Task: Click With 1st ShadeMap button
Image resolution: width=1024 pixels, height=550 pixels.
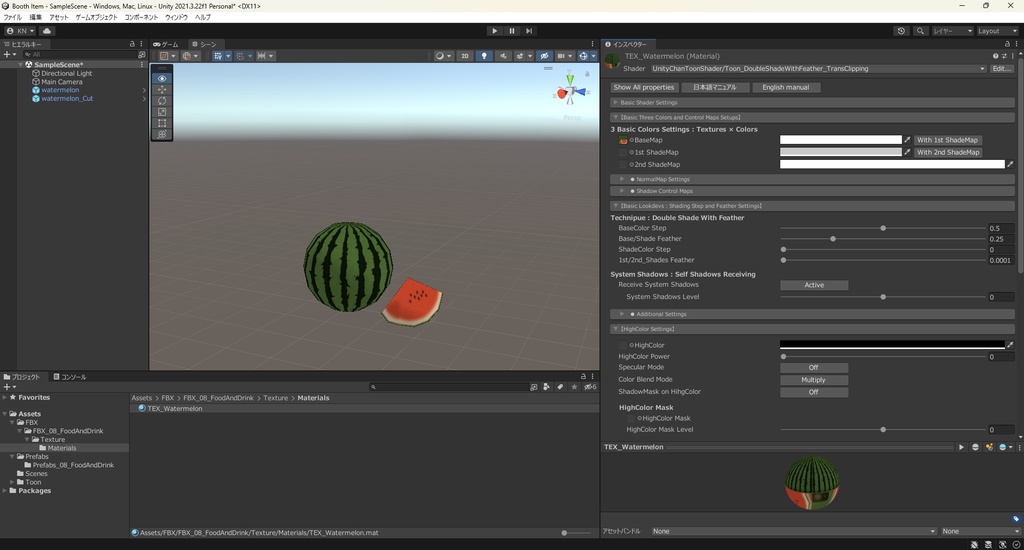Action: click(947, 140)
